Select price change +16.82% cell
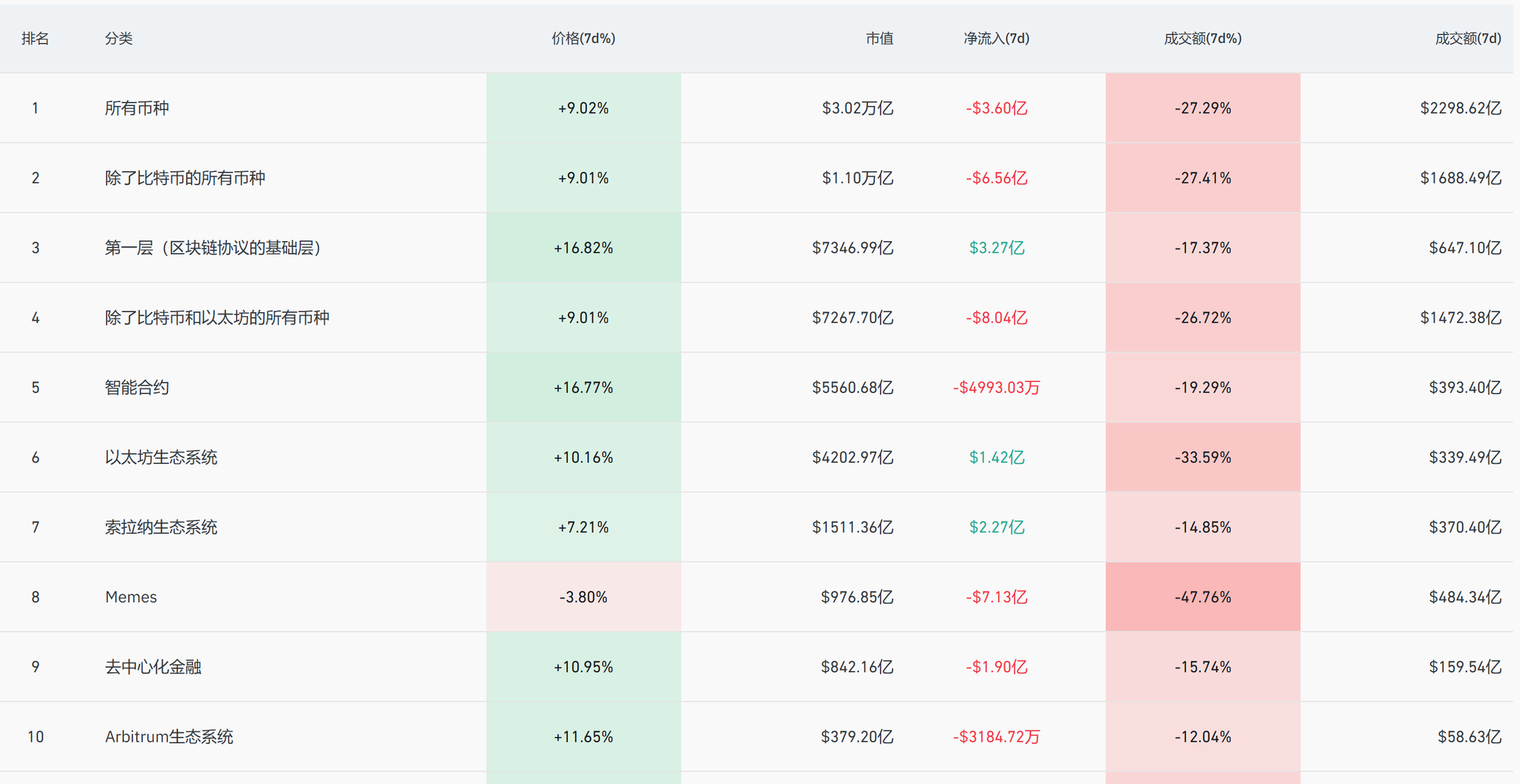 pos(583,248)
